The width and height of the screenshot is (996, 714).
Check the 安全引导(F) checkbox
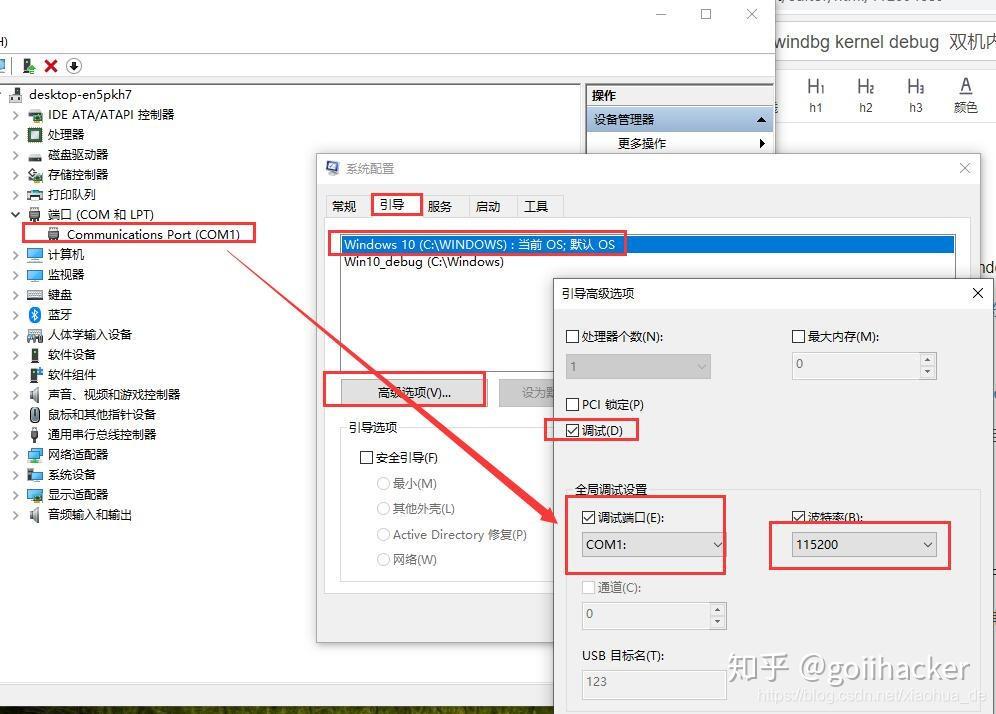(x=366, y=457)
